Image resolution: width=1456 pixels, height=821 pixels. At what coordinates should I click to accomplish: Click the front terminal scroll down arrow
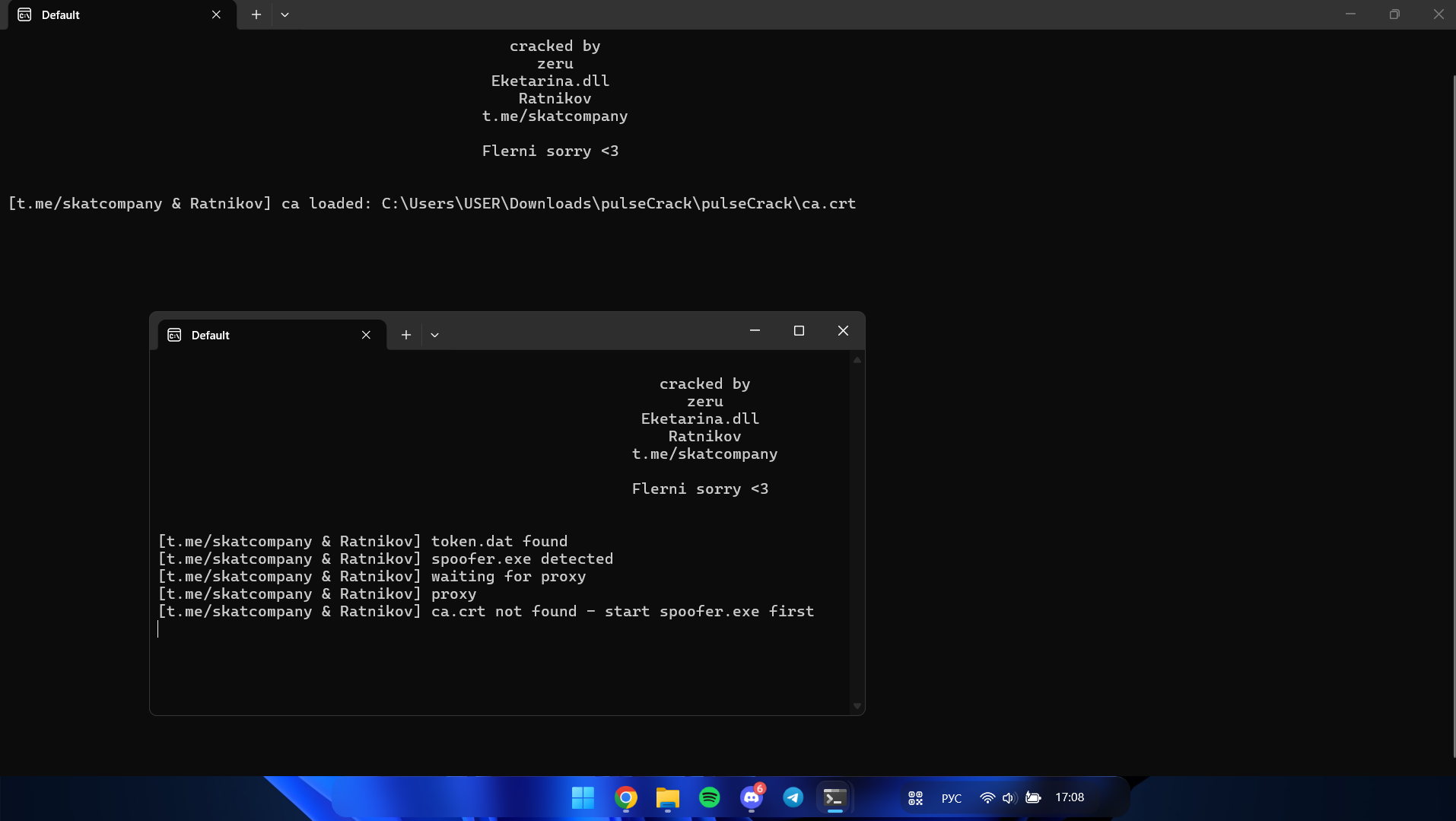857,706
